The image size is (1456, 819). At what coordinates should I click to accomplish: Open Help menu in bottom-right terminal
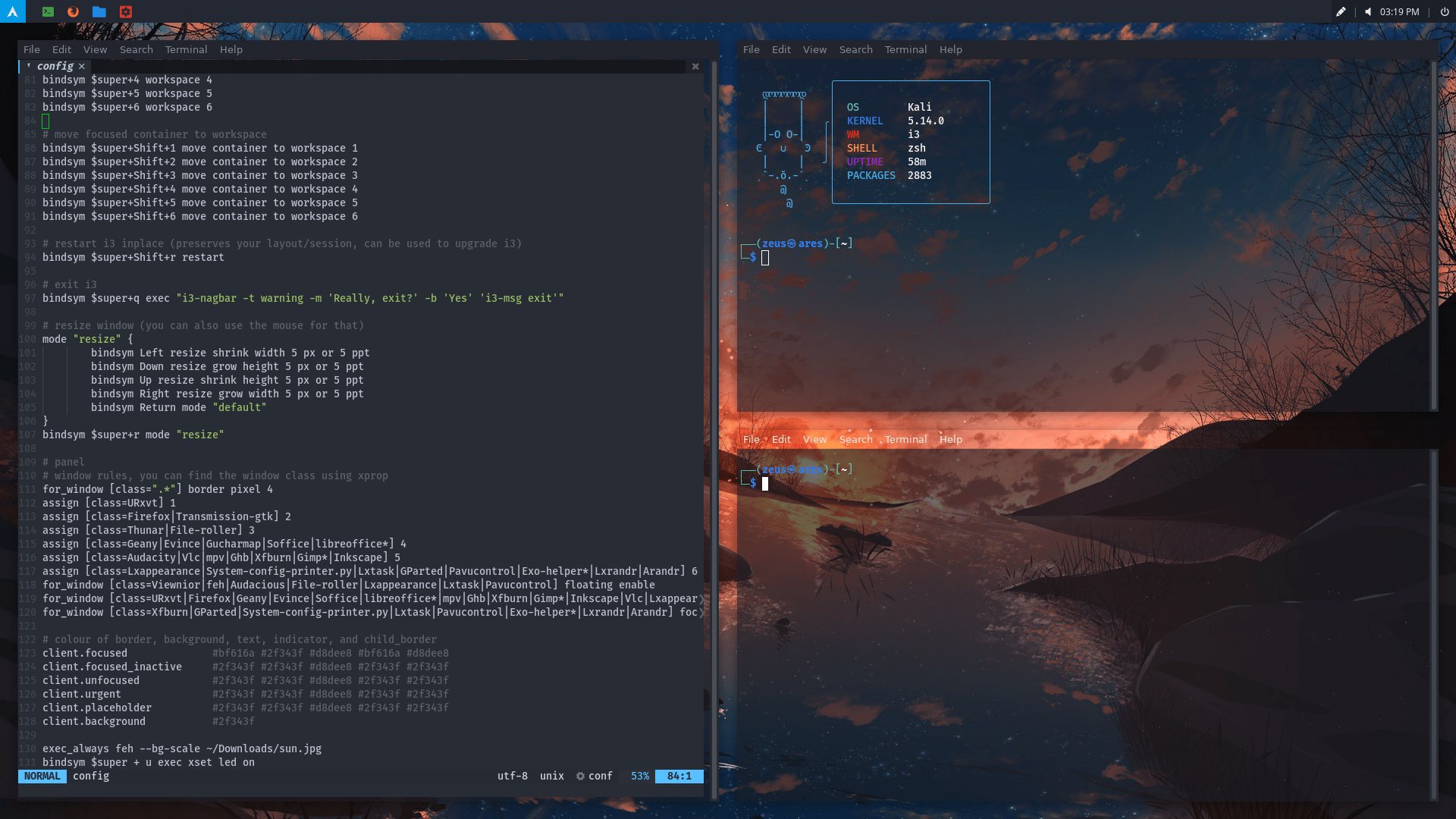(950, 439)
